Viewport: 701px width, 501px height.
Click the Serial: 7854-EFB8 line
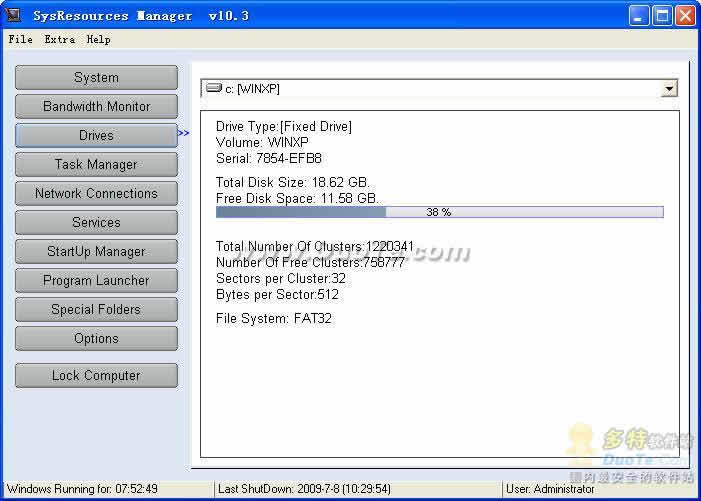click(268, 158)
